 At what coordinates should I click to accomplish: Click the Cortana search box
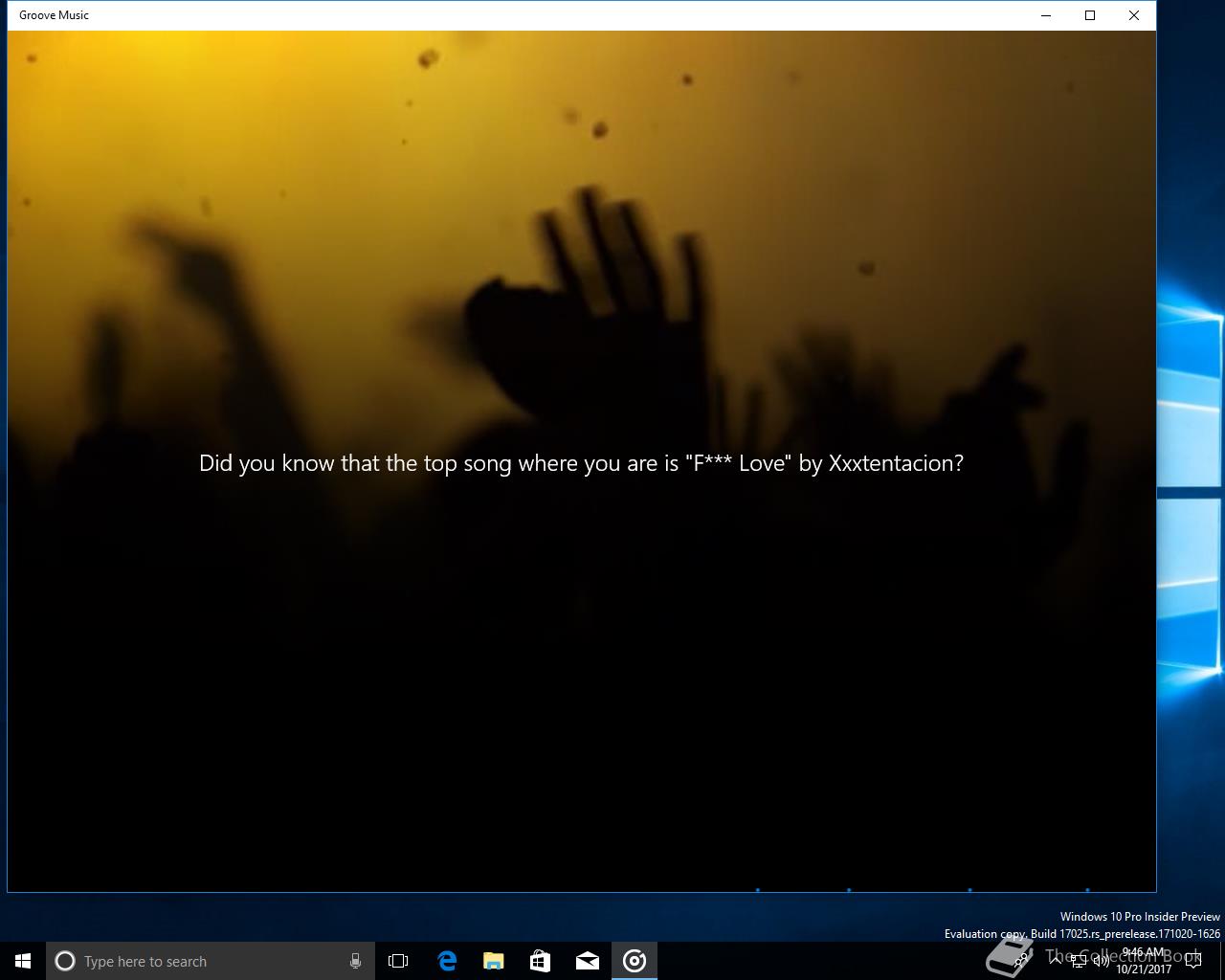click(x=211, y=961)
